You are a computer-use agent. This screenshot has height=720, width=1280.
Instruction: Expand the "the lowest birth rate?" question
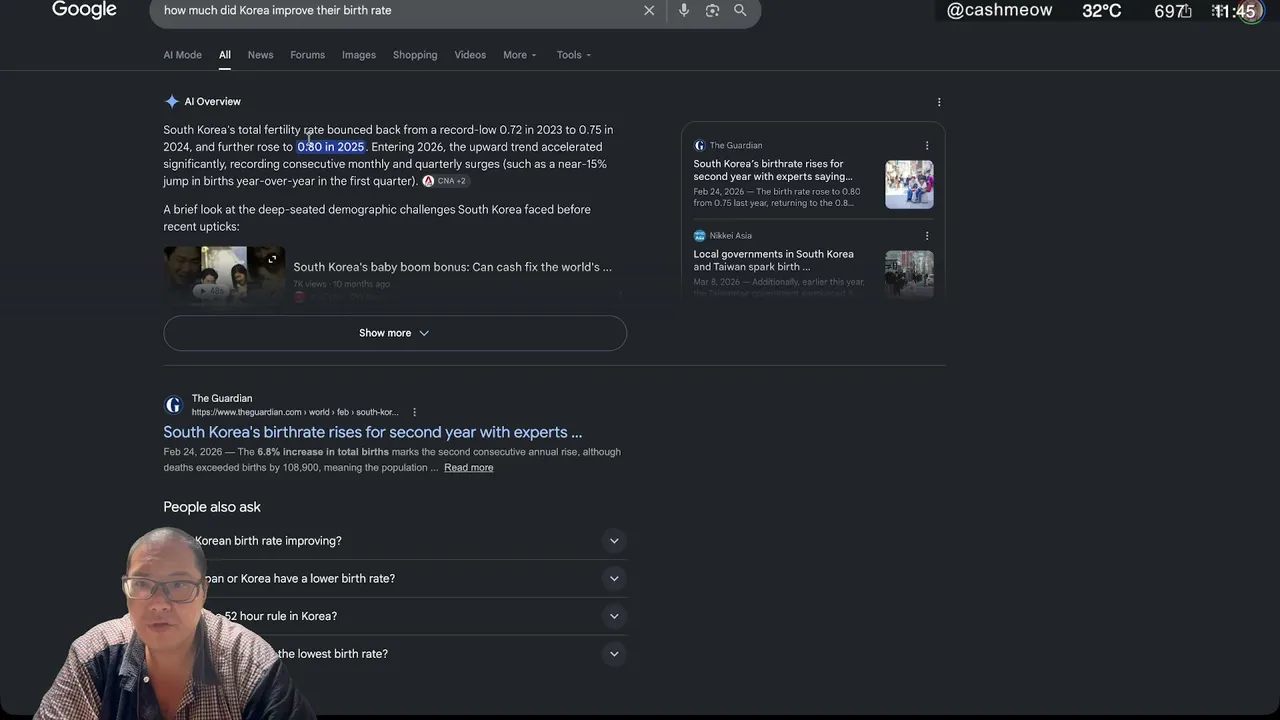point(395,654)
